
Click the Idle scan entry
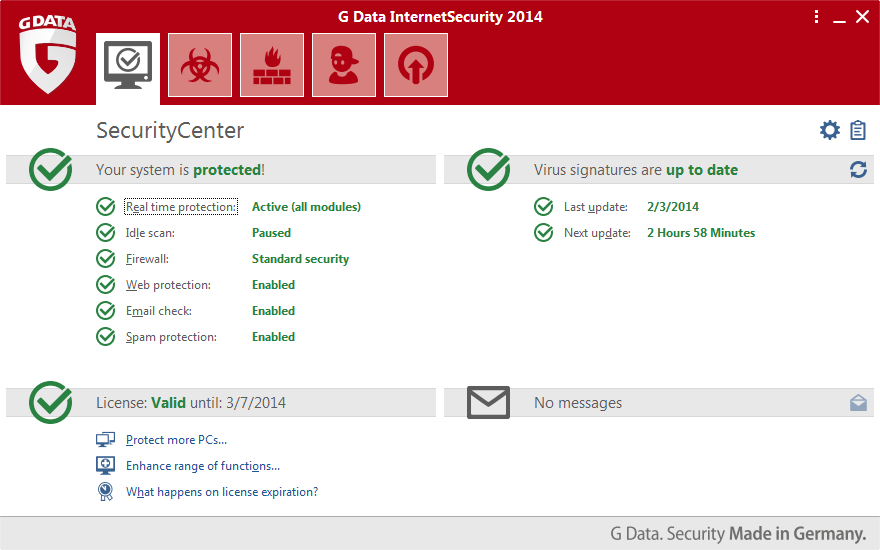tap(150, 233)
